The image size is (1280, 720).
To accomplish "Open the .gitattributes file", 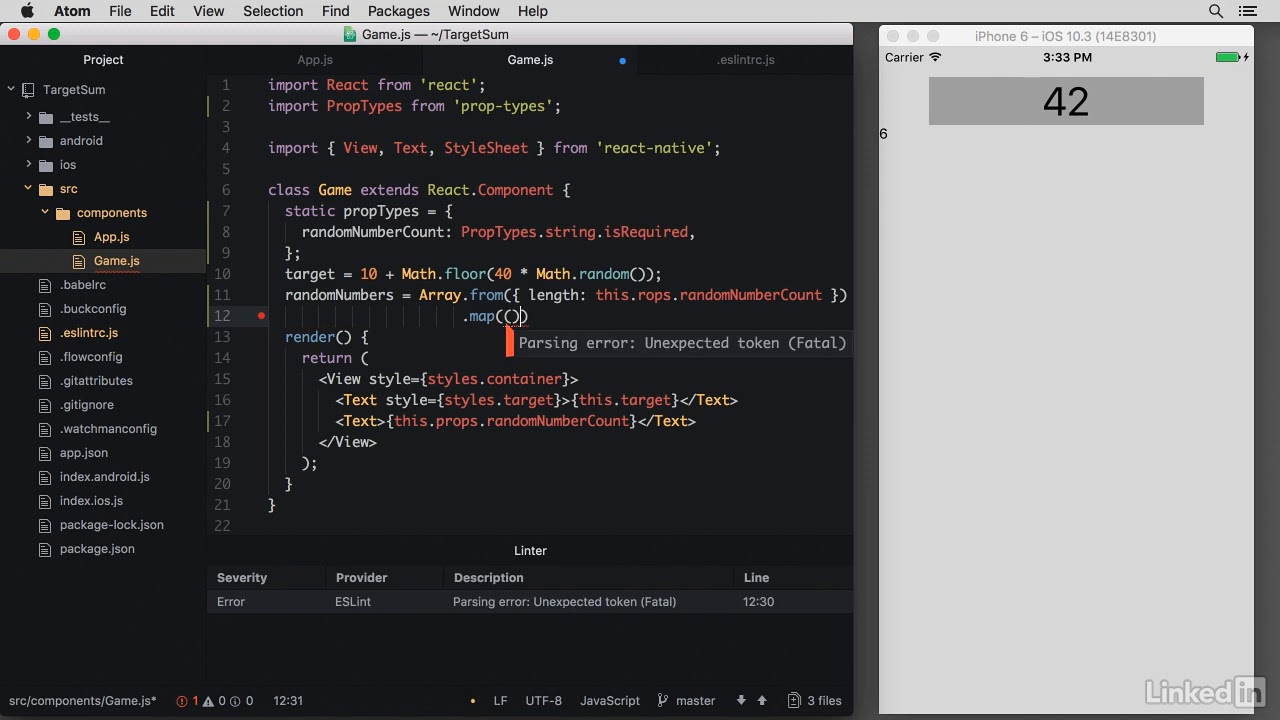I will coord(96,381).
